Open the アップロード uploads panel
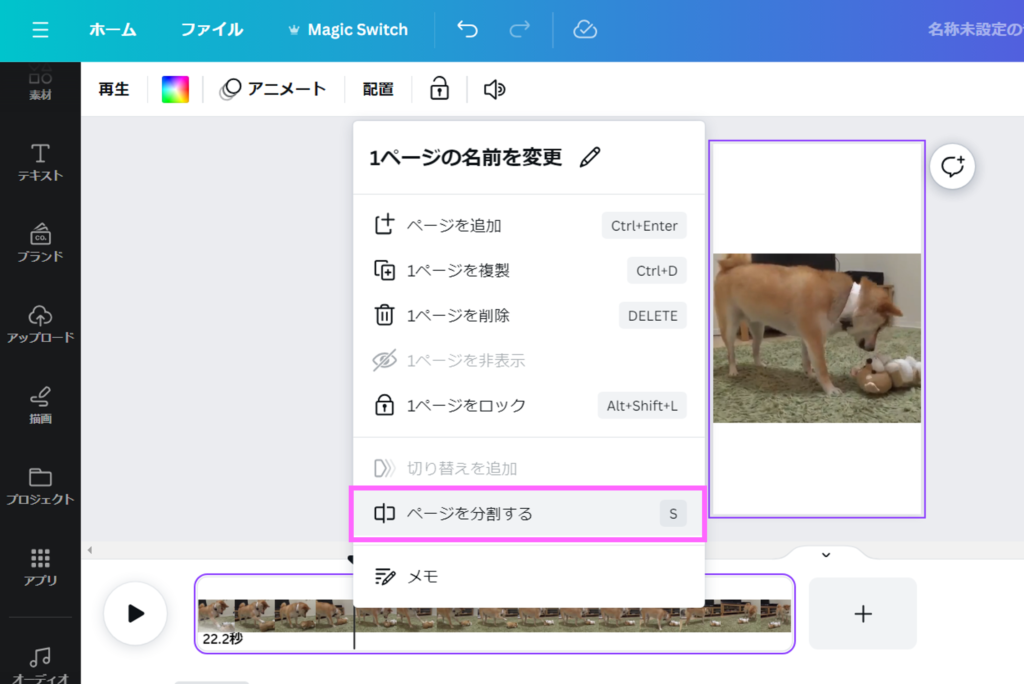This screenshot has height=684, width=1024. click(x=40, y=324)
